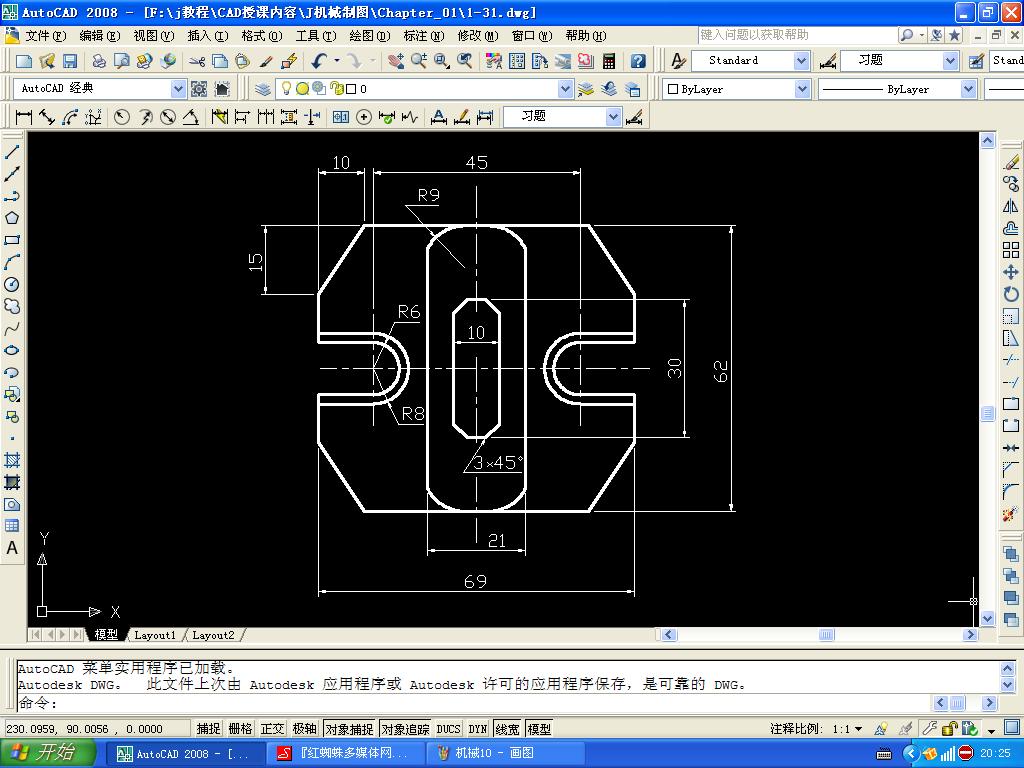Click the drawing area vertical scrollbar down arrow

pos(987,618)
